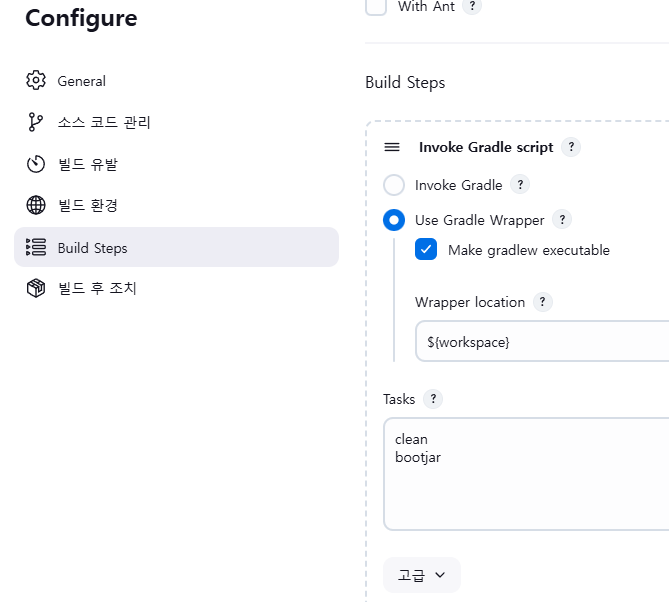
Task: Click the Wrapper location input field
Action: (542, 341)
